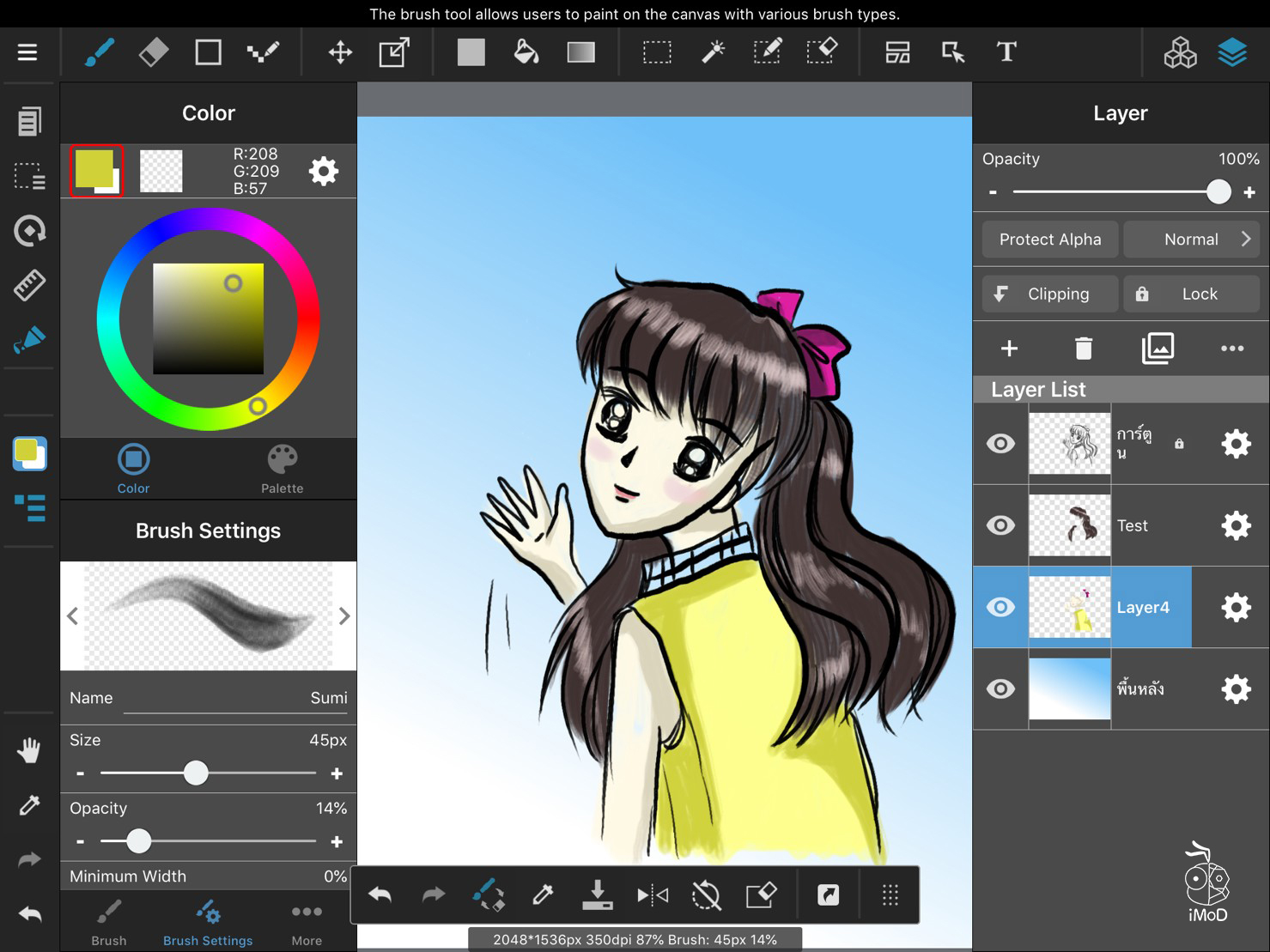This screenshot has height=952, width=1270.
Task: Show previous brush with the left arrow
Action: [x=72, y=615]
